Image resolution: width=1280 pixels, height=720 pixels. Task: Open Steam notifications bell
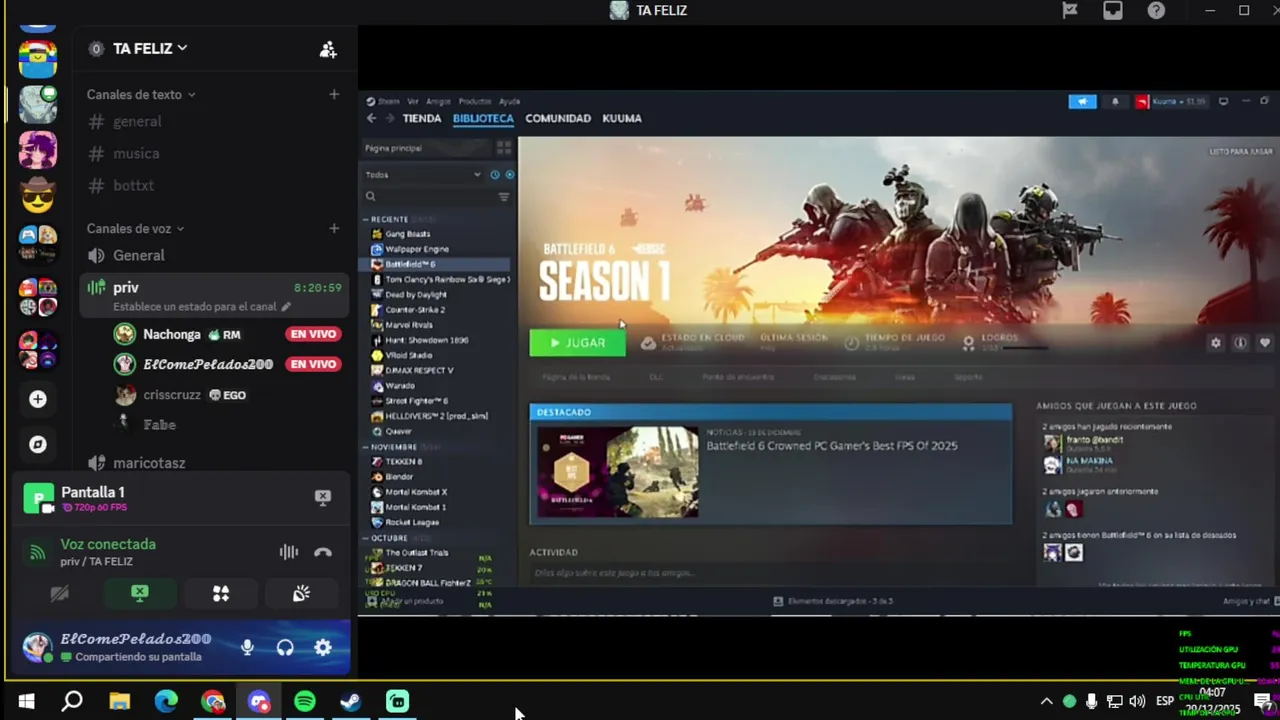(1115, 102)
